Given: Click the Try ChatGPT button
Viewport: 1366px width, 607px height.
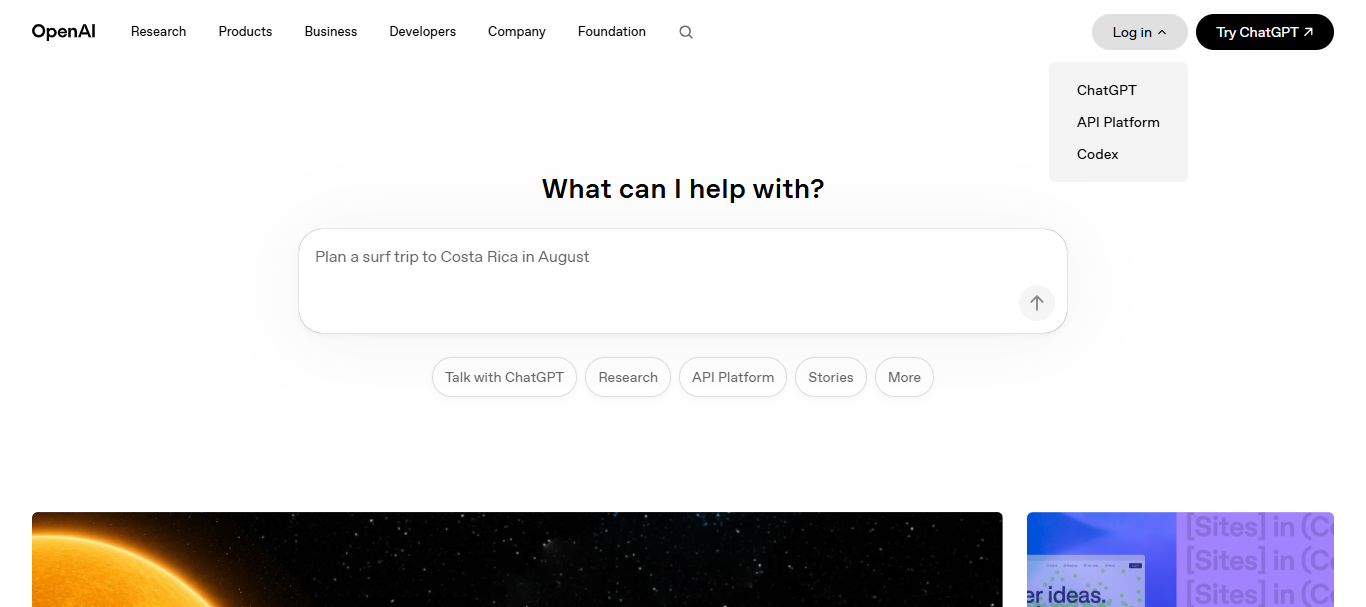Looking at the screenshot, I should tap(1265, 32).
